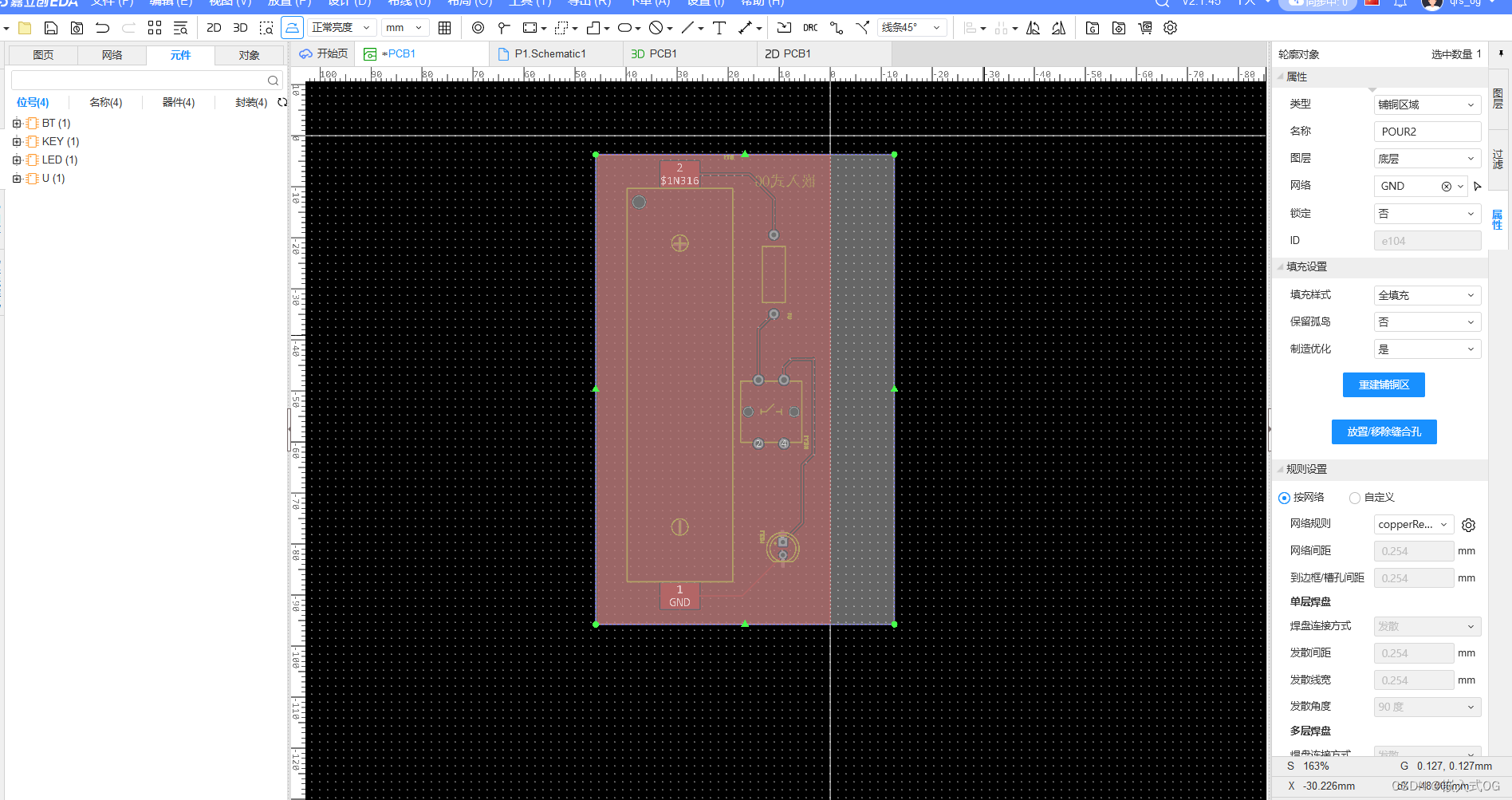
Task: Switch to 2D view button
Action: click(214, 28)
